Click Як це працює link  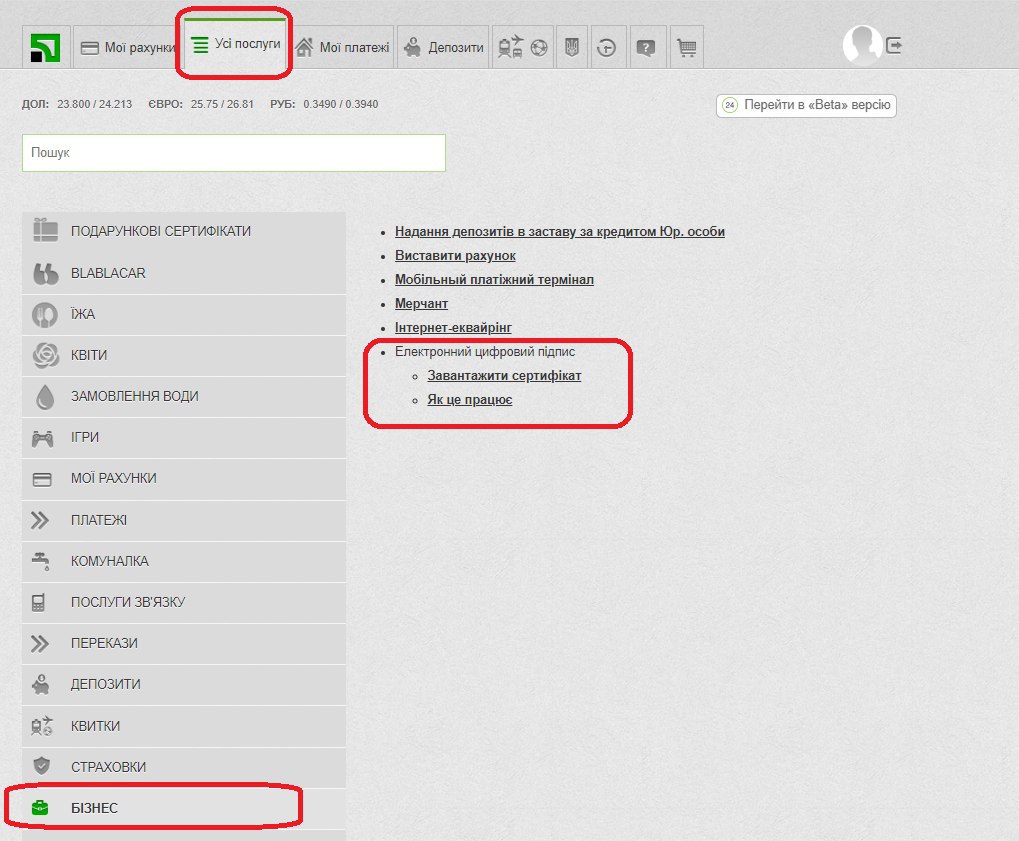click(x=469, y=400)
